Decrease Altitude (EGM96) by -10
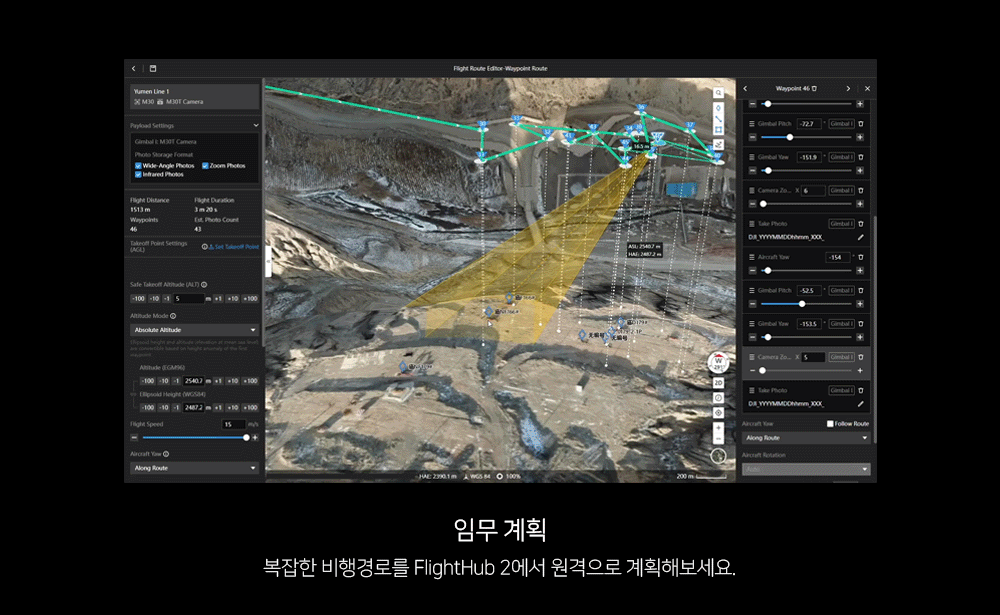Screen dimensions: 1000x615 (x=164, y=381)
